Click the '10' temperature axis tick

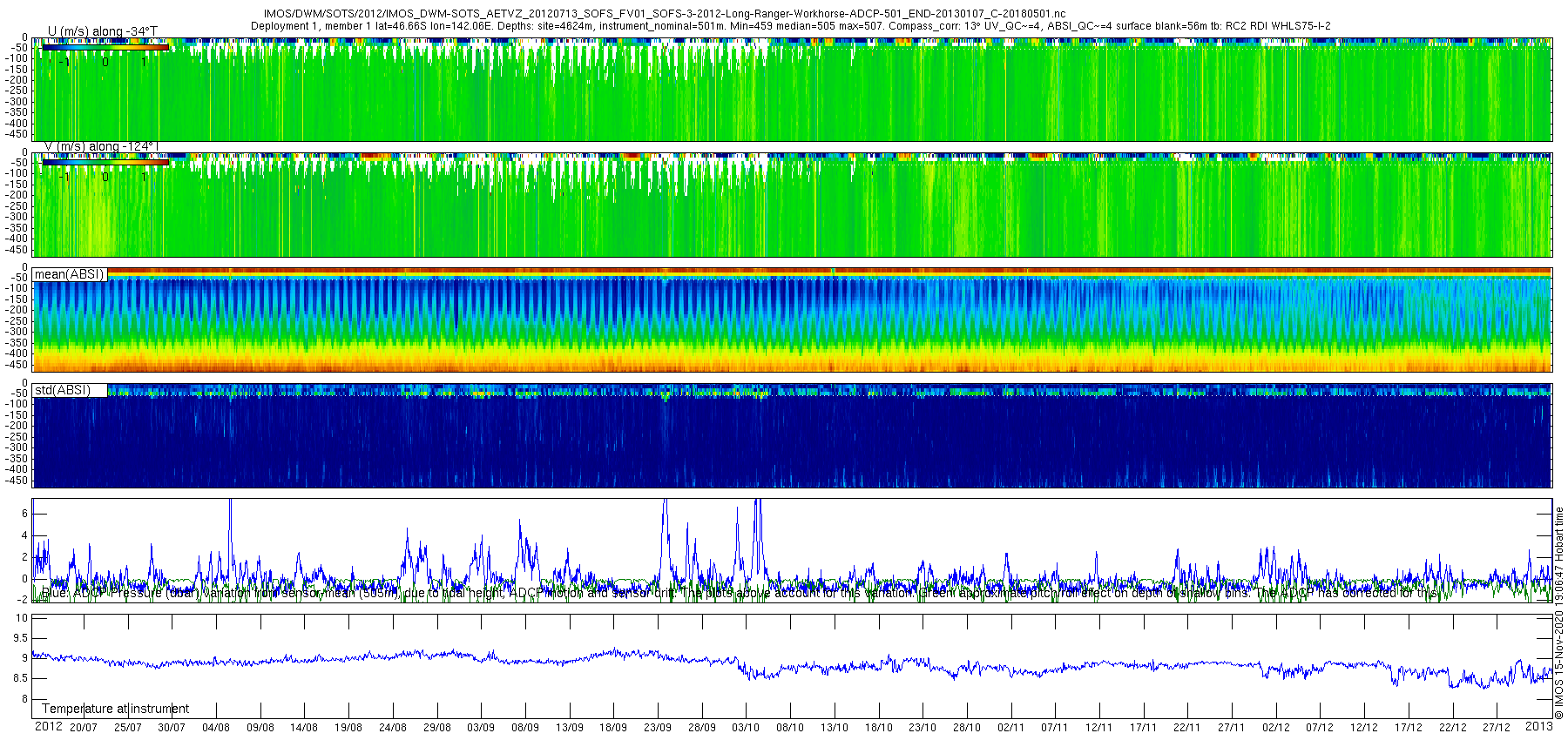point(23,618)
